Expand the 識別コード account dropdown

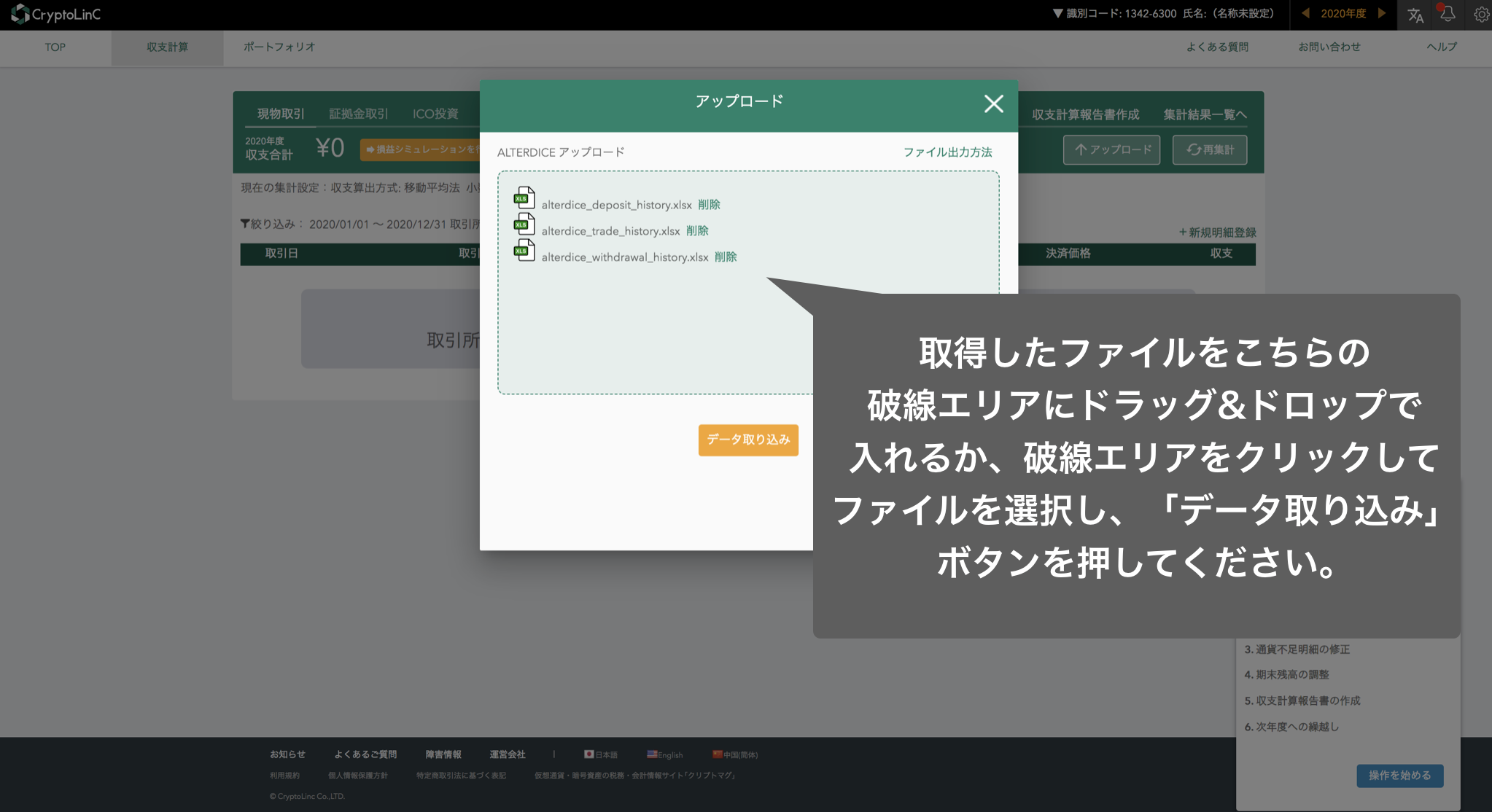pyautogui.click(x=1163, y=13)
